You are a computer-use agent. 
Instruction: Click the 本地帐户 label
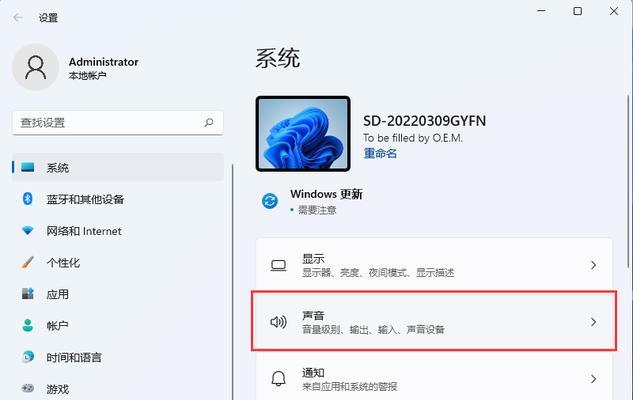click(x=87, y=75)
